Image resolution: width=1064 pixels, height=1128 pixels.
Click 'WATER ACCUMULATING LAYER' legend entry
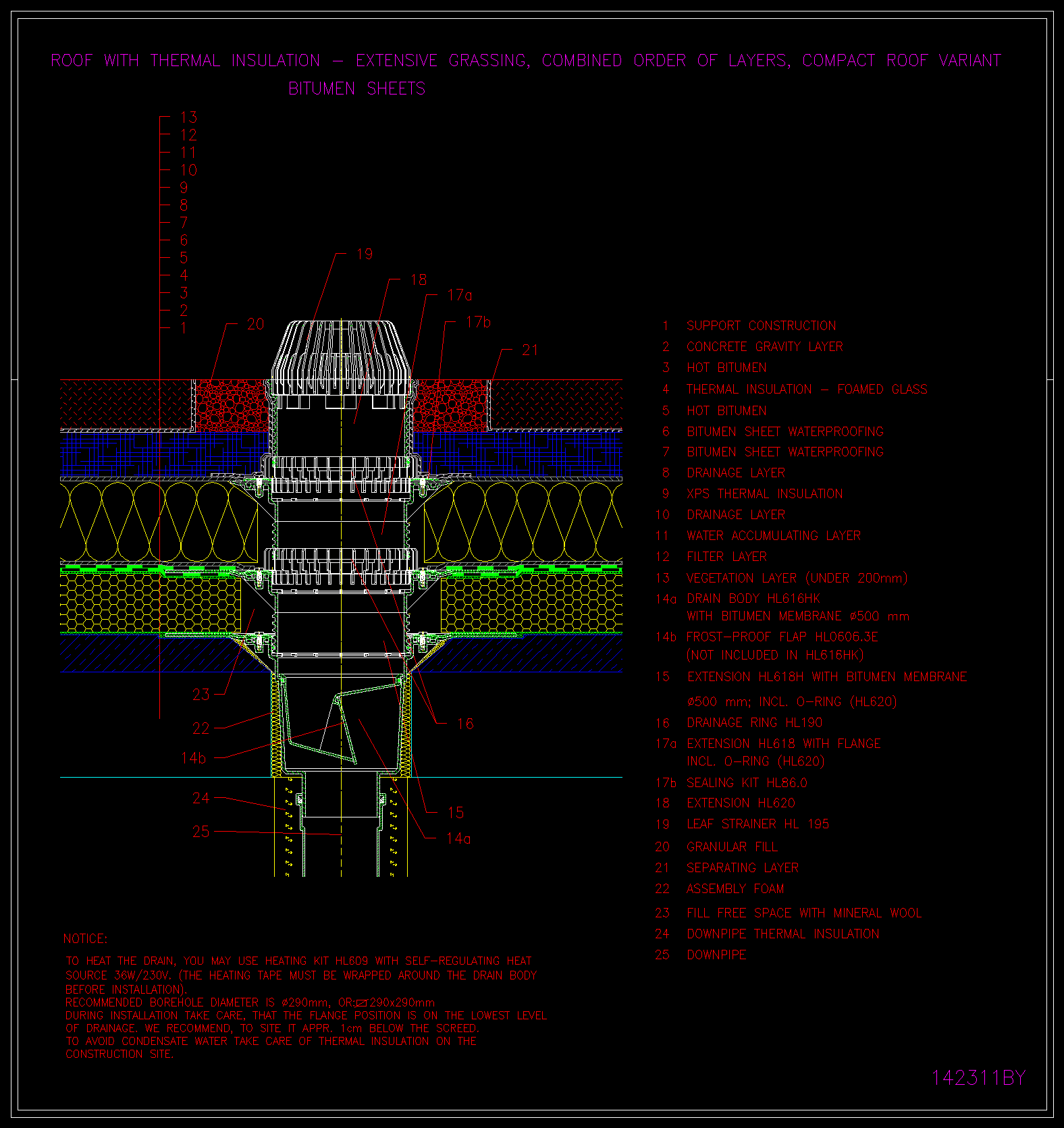point(774,536)
